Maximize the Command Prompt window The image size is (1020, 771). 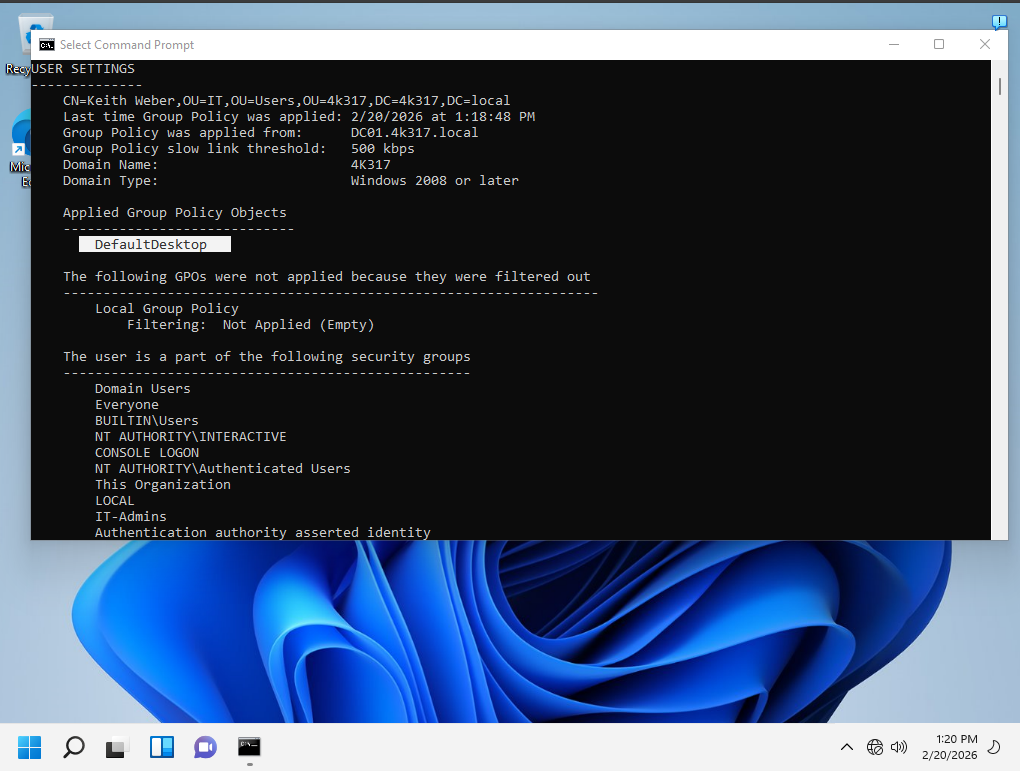[x=939, y=45]
